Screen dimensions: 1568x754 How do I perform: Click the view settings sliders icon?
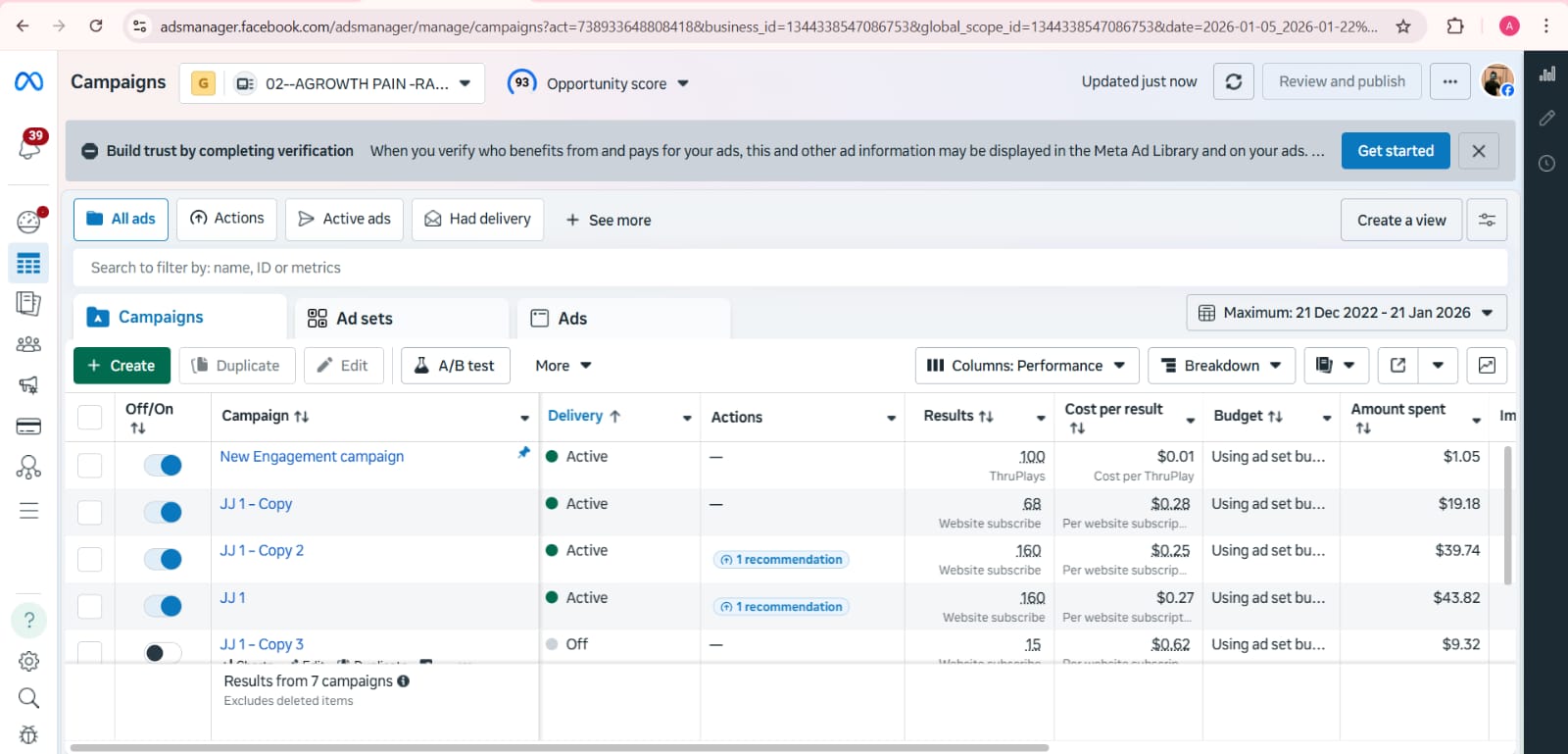coord(1486,220)
